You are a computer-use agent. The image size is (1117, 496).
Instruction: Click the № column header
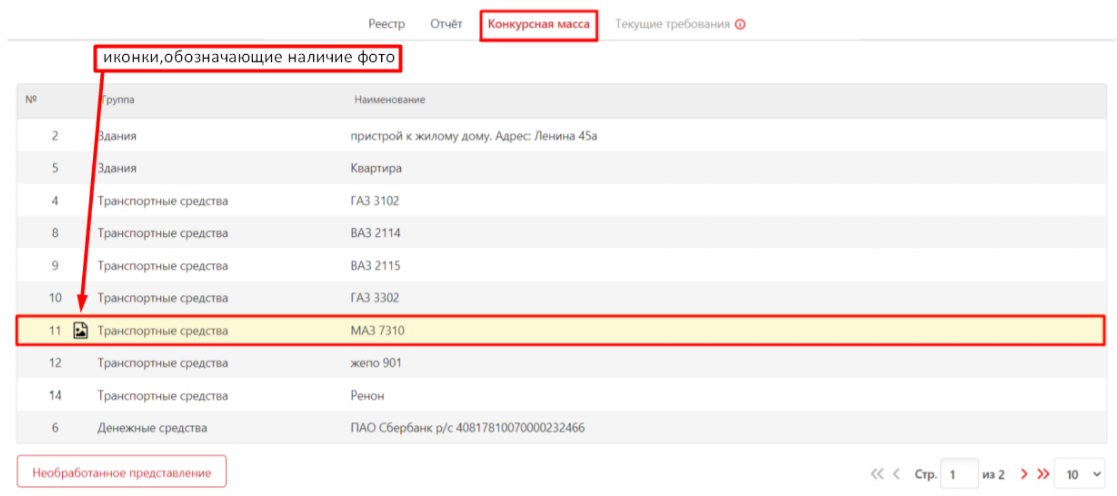31,101
